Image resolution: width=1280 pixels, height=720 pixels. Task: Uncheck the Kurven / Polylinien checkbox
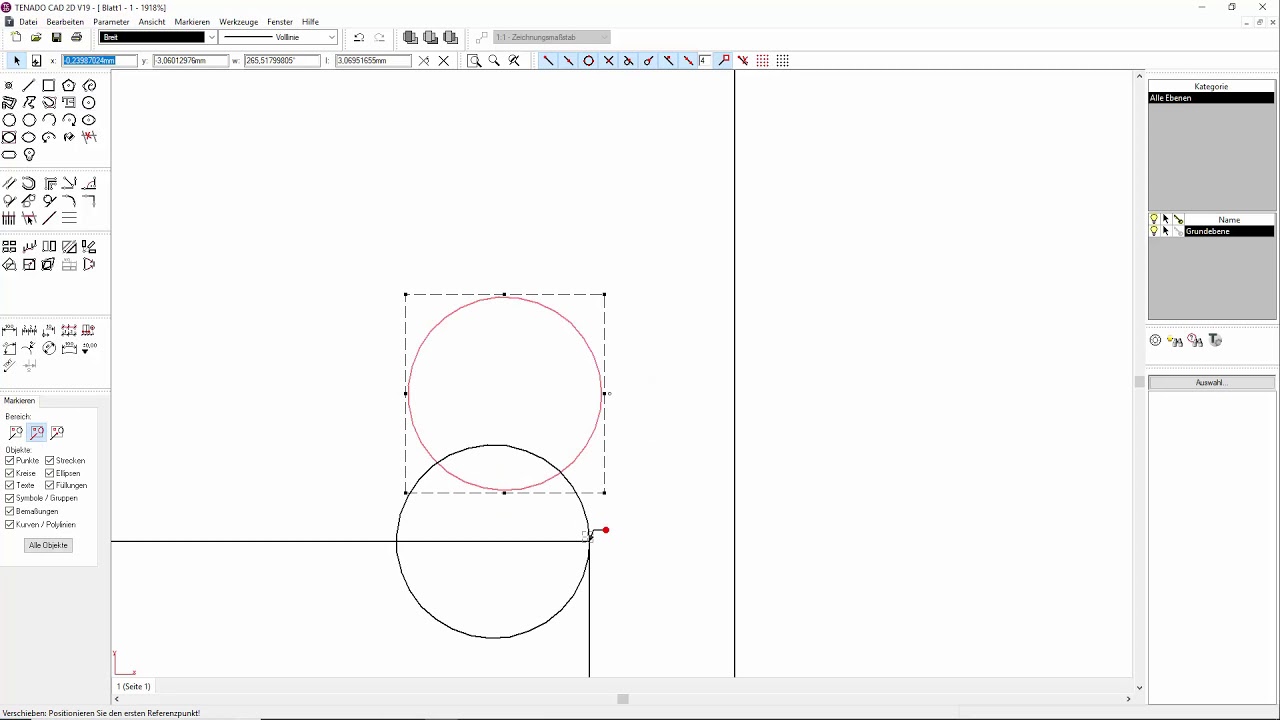[10, 524]
